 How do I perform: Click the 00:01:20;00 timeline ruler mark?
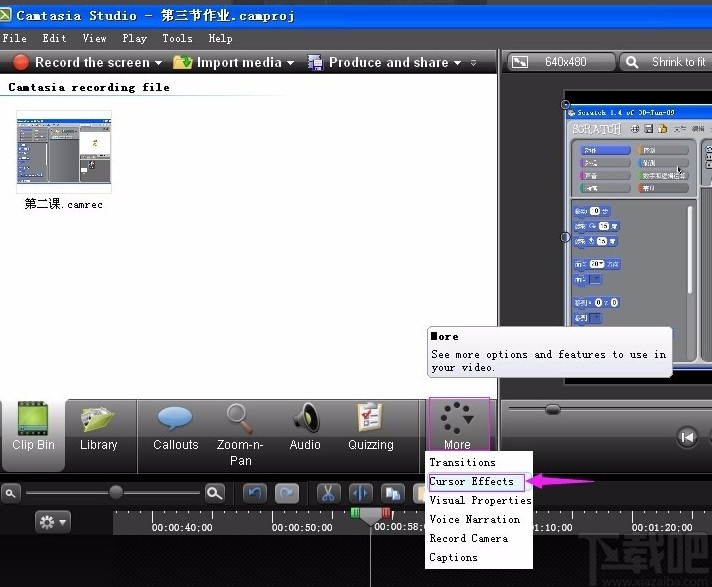[x=662, y=528]
